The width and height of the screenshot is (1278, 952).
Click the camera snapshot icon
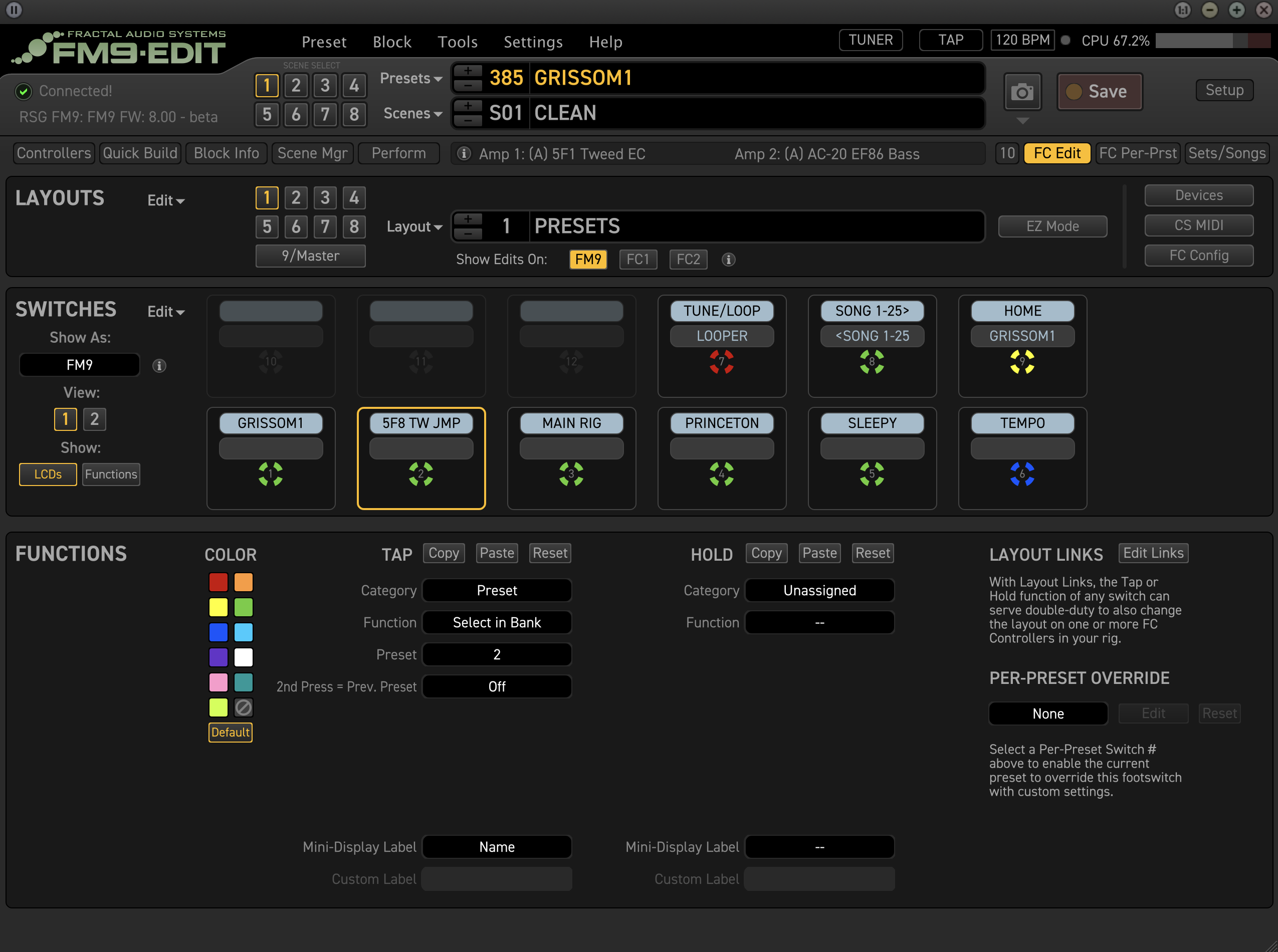pyautogui.click(x=1022, y=92)
